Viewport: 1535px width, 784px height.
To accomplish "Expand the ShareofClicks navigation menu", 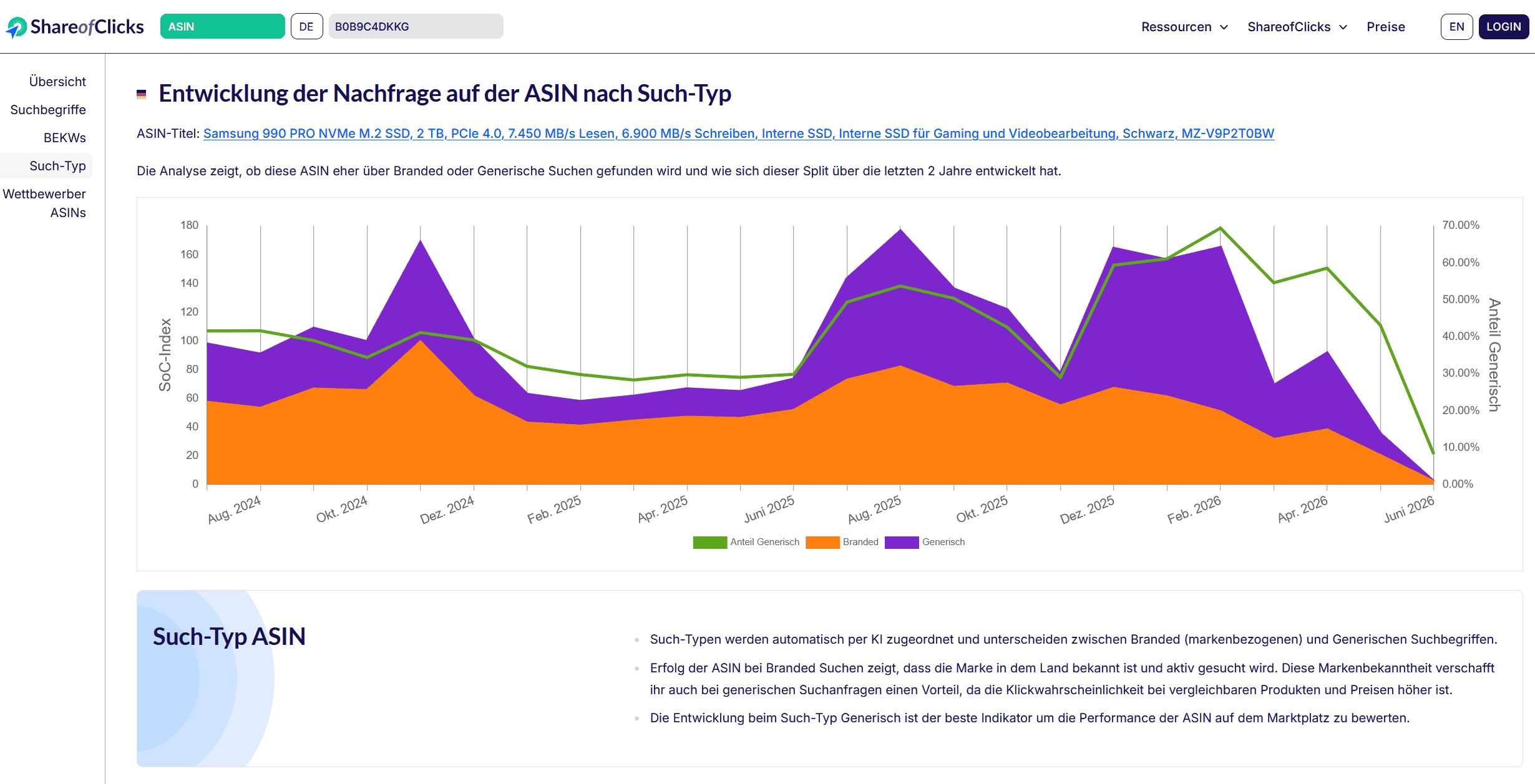I will coord(1297,27).
